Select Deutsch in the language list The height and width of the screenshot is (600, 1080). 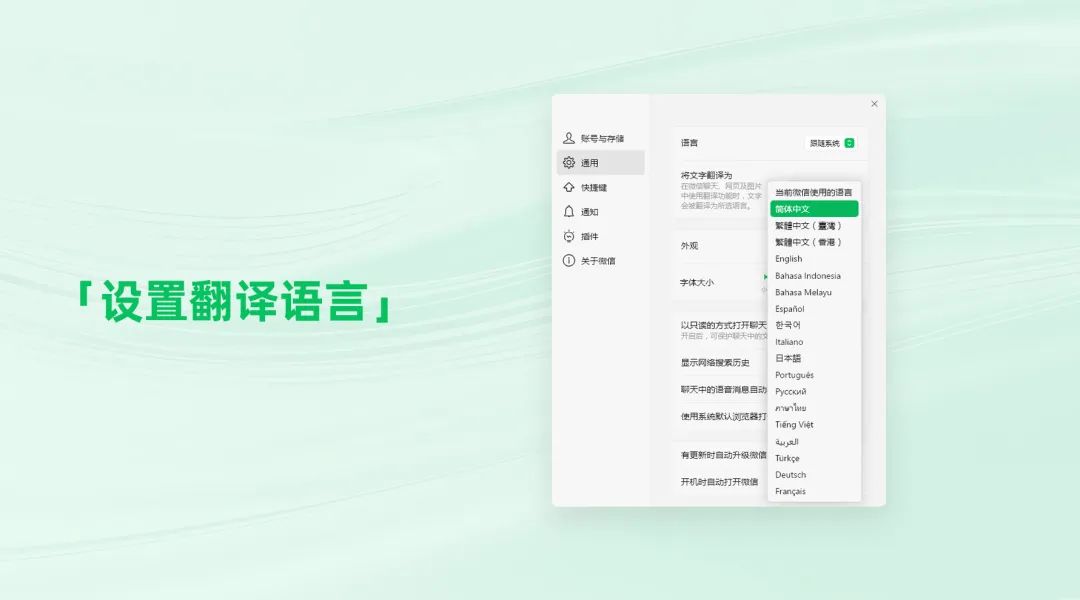coord(813,475)
